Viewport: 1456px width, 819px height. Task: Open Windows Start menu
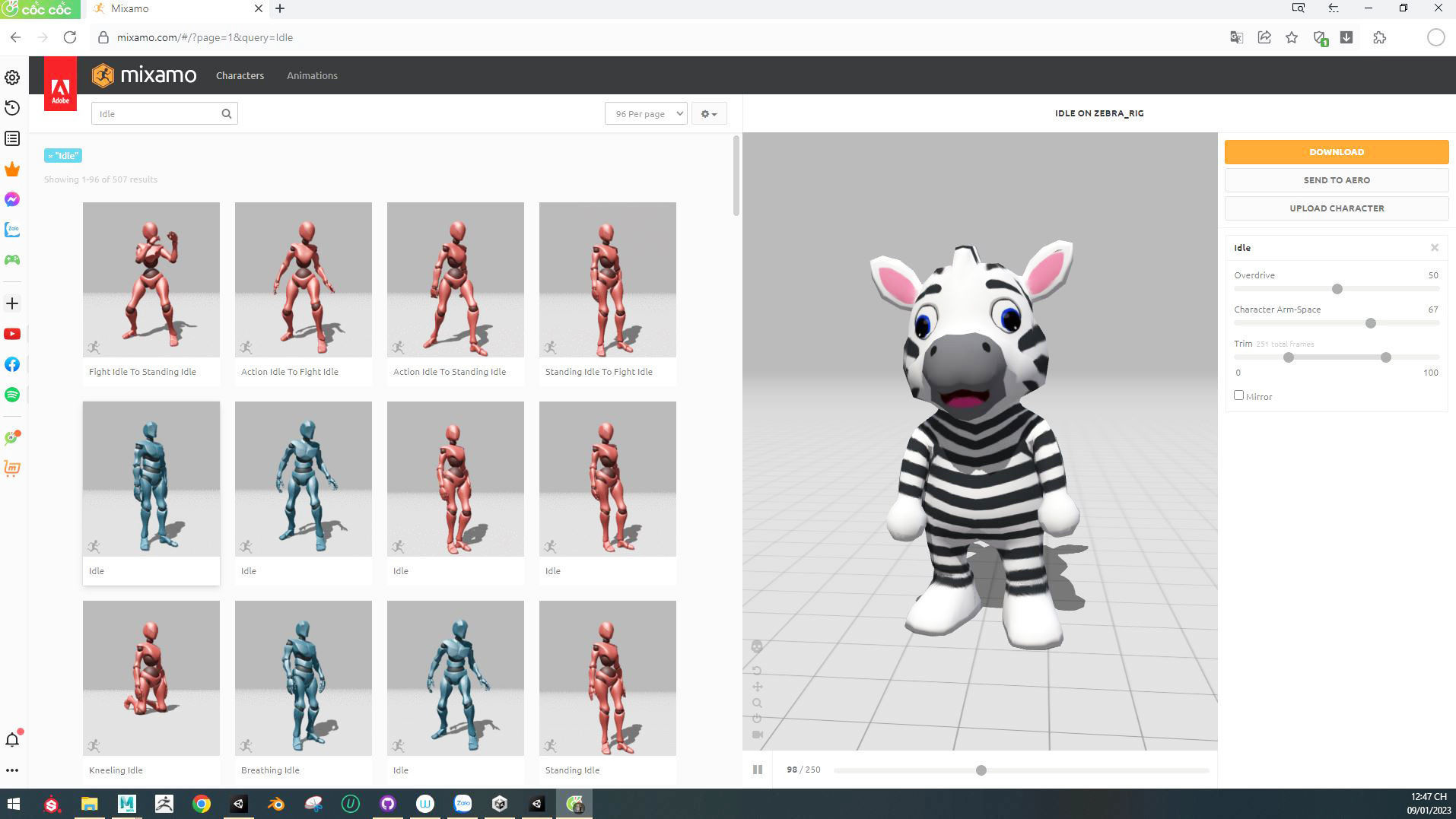[x=13, y=804]
